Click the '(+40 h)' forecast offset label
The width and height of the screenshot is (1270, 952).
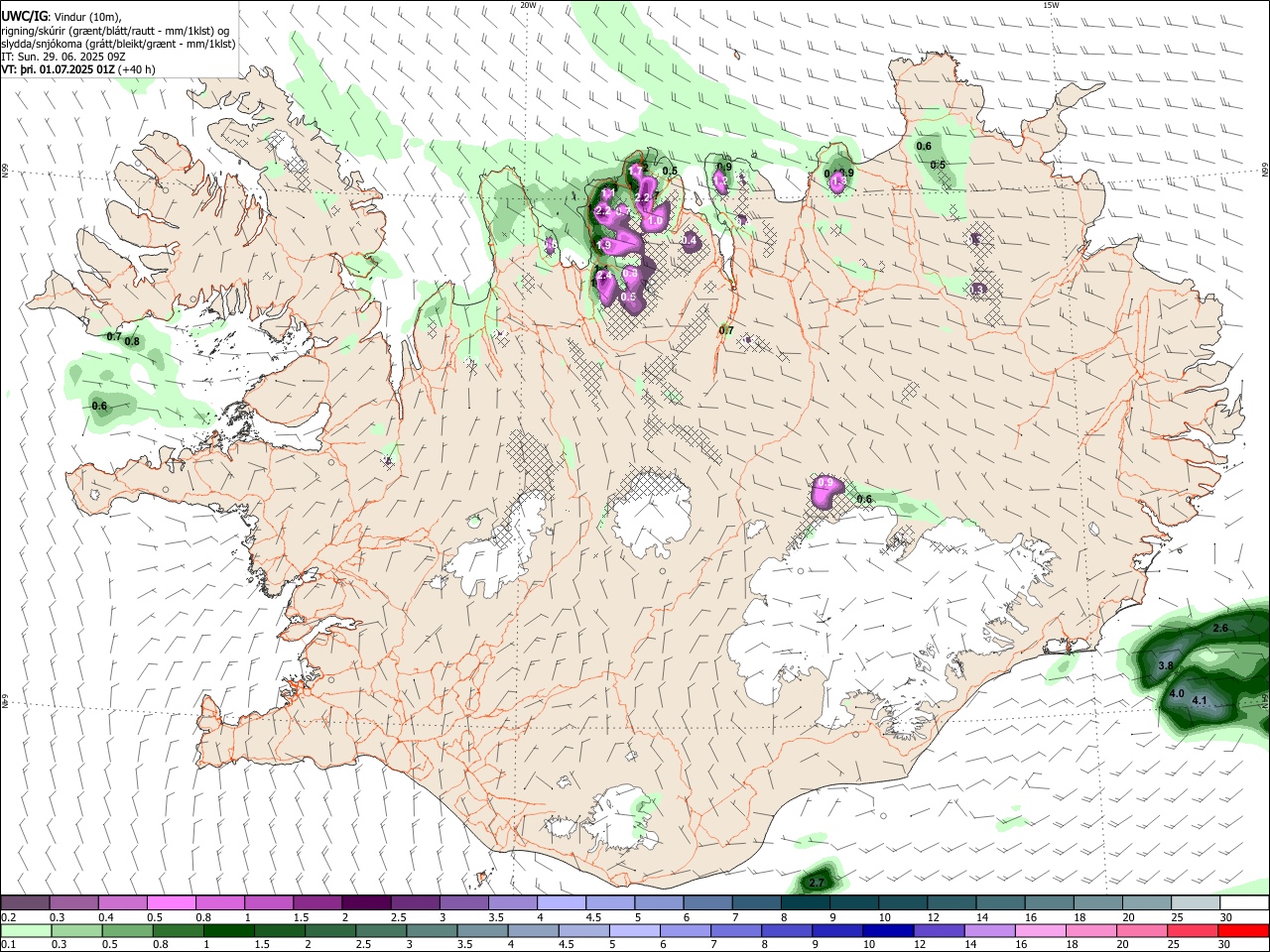tap(137, 69)
